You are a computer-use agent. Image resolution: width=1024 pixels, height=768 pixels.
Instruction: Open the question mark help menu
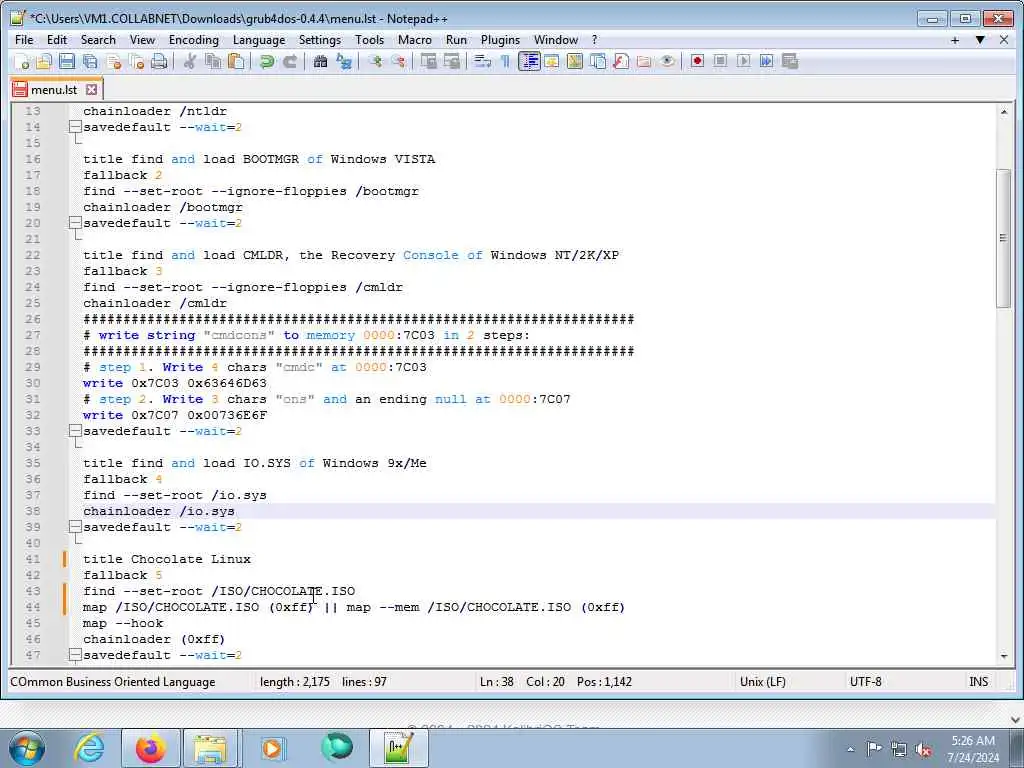594,40
